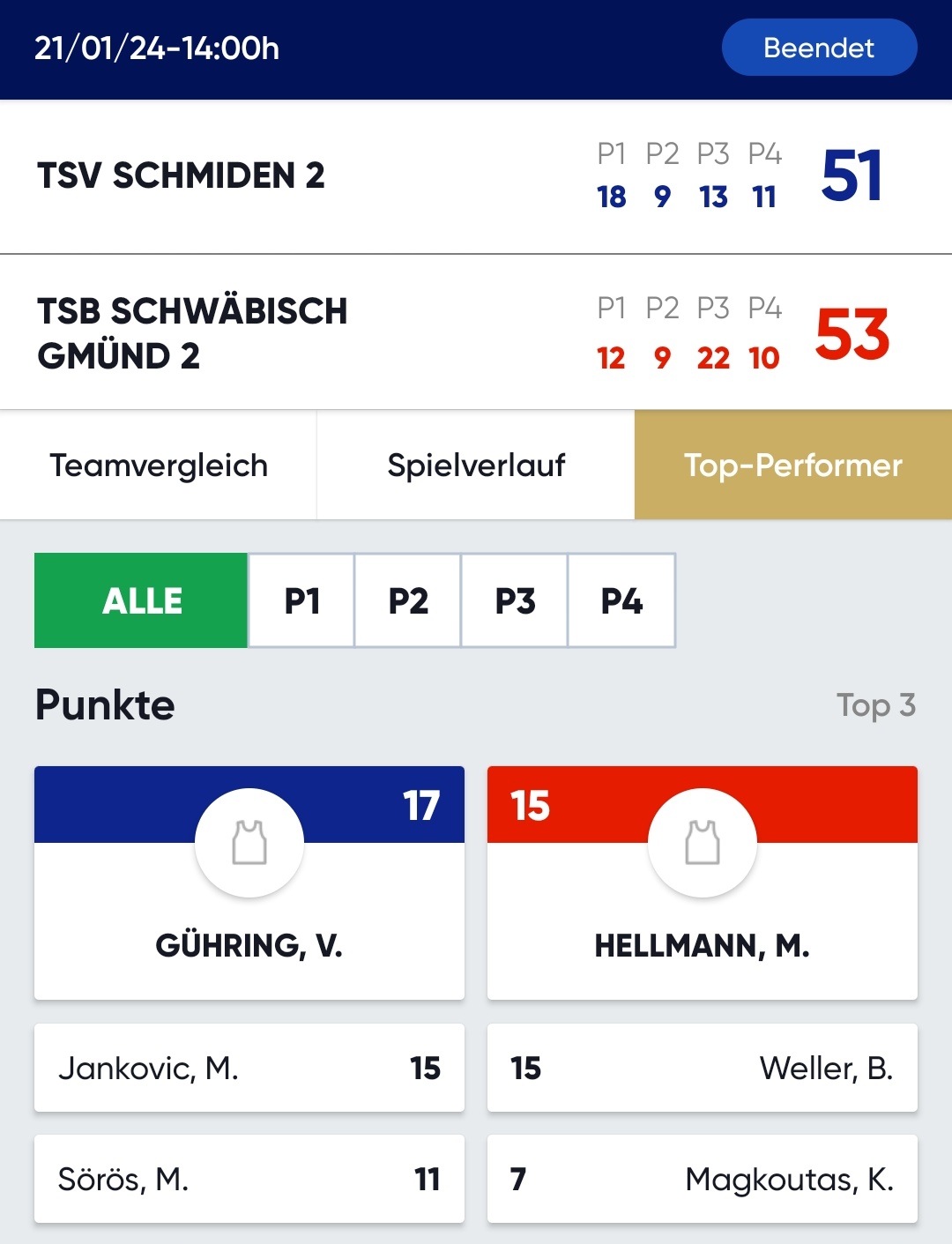
Task: Select the P2 period filter
Action: [408, 600]
